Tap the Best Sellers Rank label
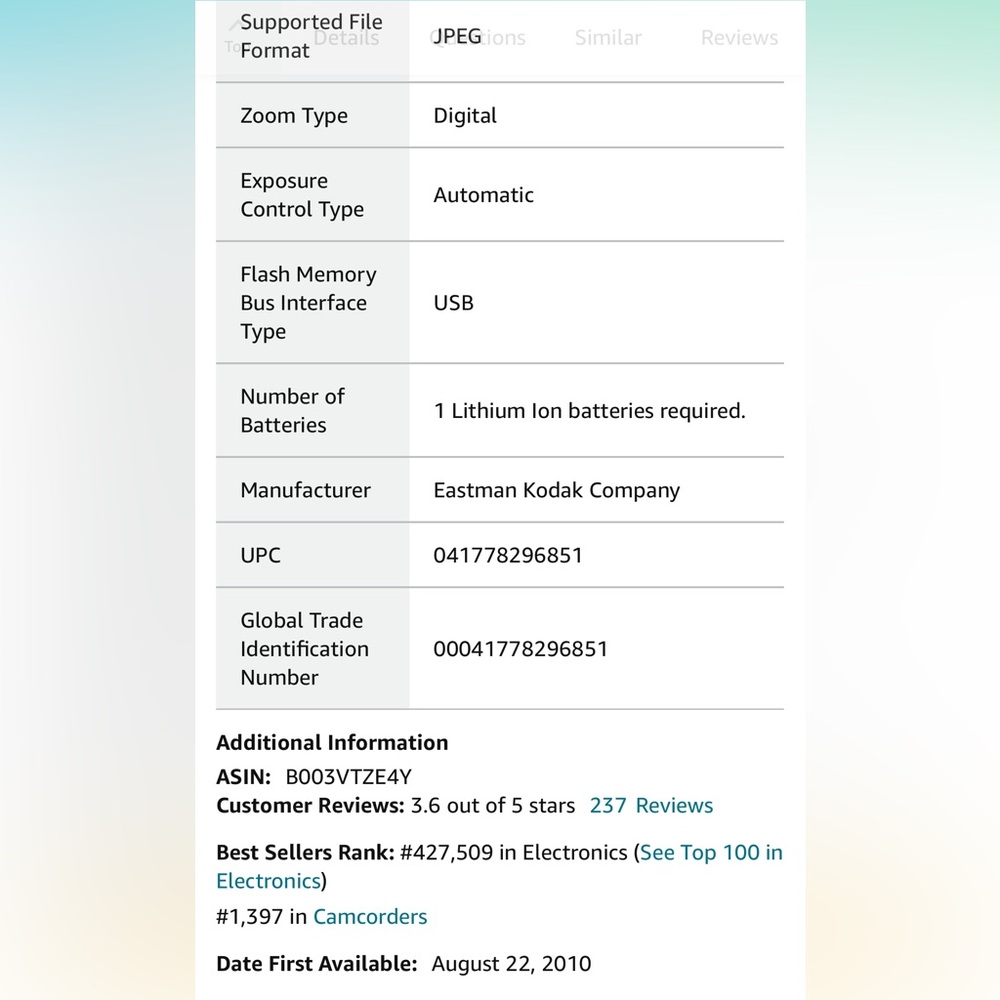The image size is (1000, 1000). [x=305, y=853]
